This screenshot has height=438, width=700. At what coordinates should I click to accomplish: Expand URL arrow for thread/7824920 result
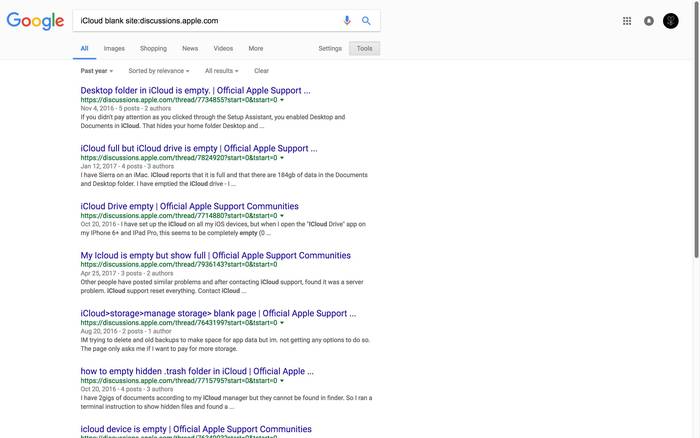click(282, 158)
